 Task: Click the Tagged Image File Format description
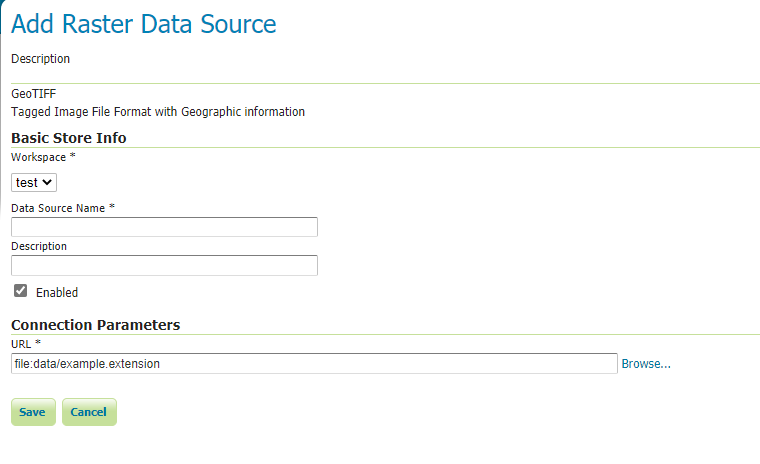point(158,112)
